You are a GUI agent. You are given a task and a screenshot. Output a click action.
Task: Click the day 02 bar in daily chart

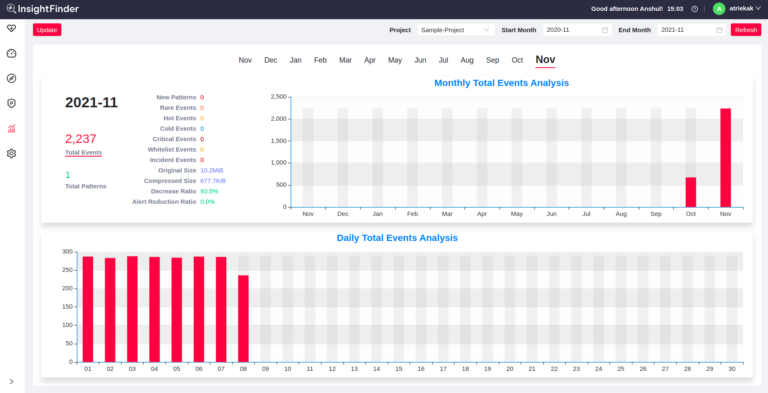[x=110, y=310]
